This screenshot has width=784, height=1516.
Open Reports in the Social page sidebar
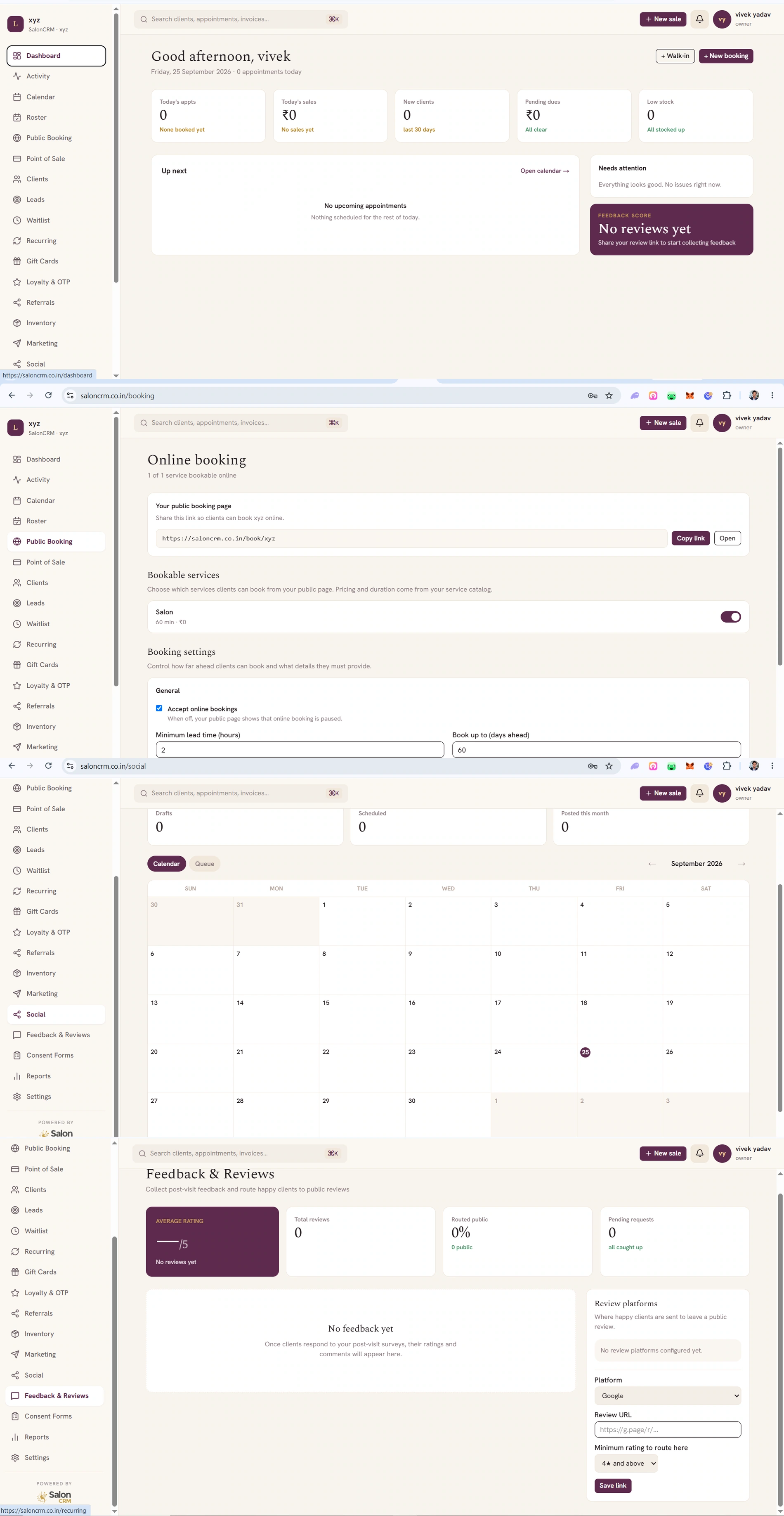pos(56,1076)
